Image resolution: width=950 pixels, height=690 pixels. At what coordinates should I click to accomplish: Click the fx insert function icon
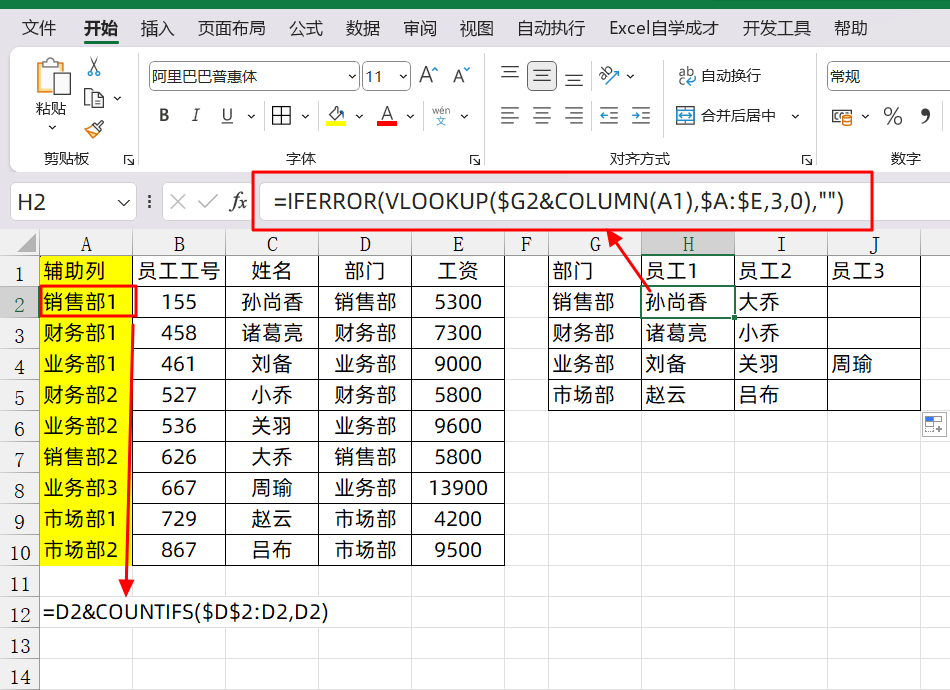point(238,202)
